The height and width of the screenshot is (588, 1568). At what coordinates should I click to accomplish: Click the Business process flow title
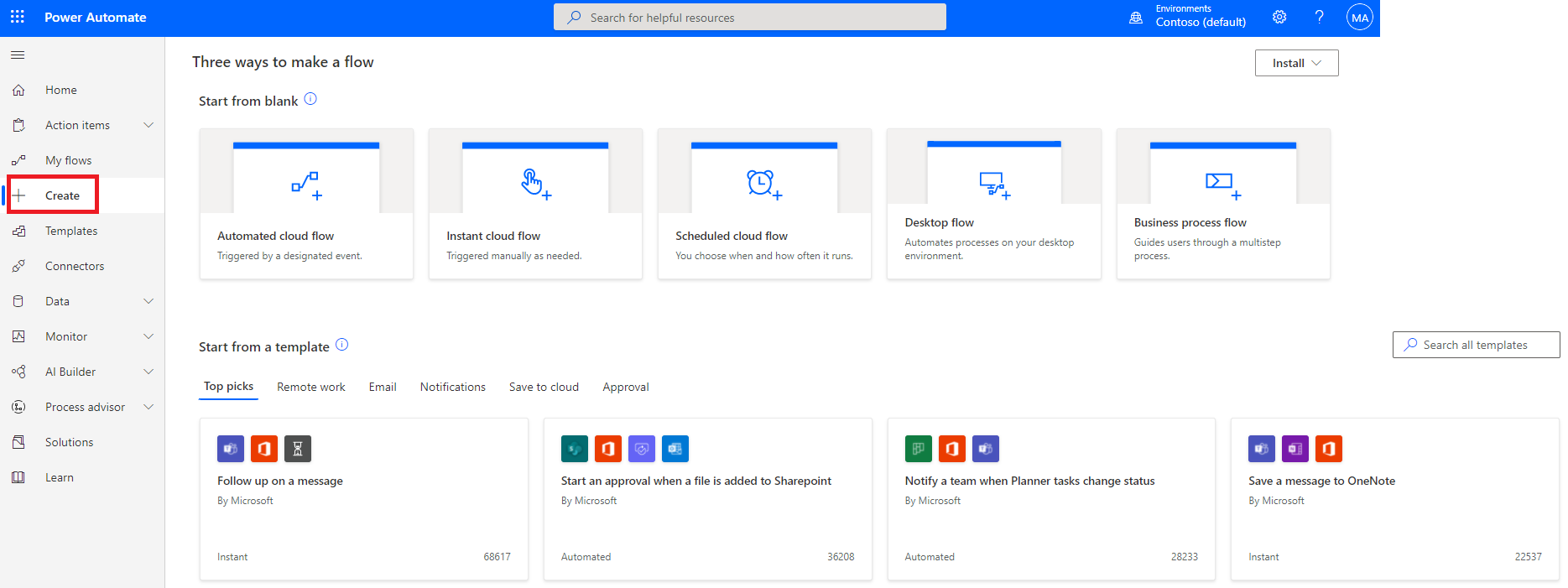pyautogui.click(x=1190, y=222)
